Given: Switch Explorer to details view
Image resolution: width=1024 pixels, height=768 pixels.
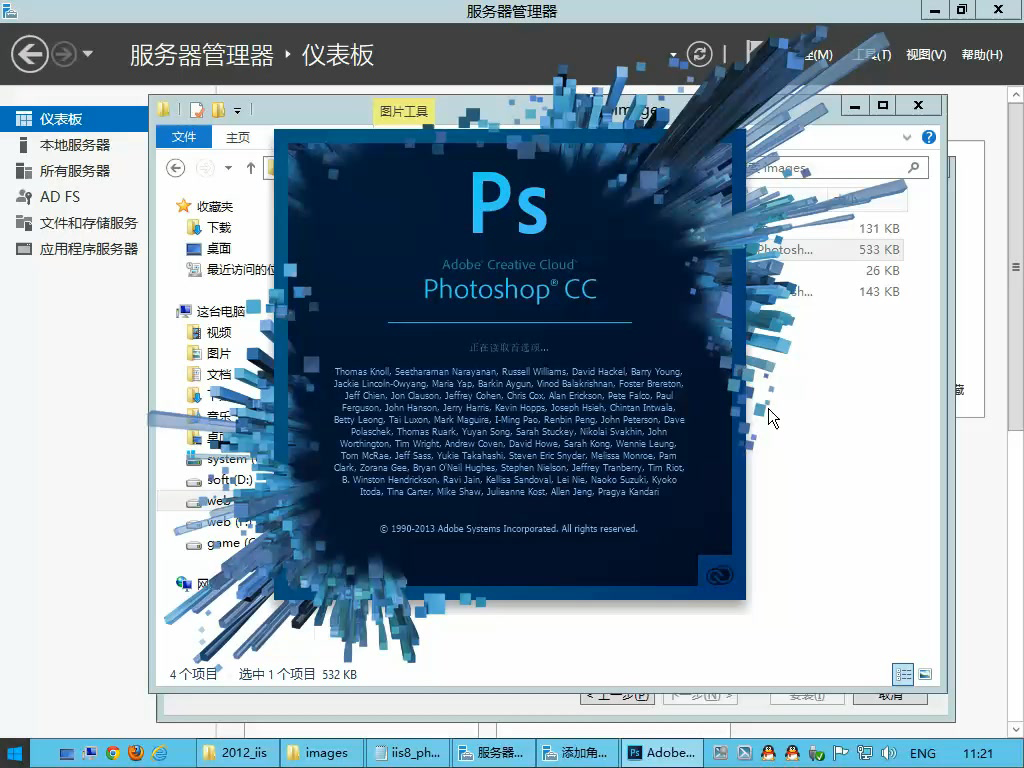Looking at the screenshot, I should (903, 674).
